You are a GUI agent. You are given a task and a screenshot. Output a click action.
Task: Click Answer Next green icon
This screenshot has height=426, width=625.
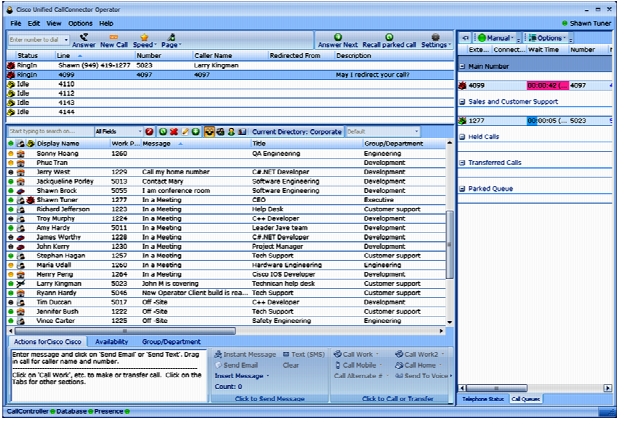[x=338, y=37]
